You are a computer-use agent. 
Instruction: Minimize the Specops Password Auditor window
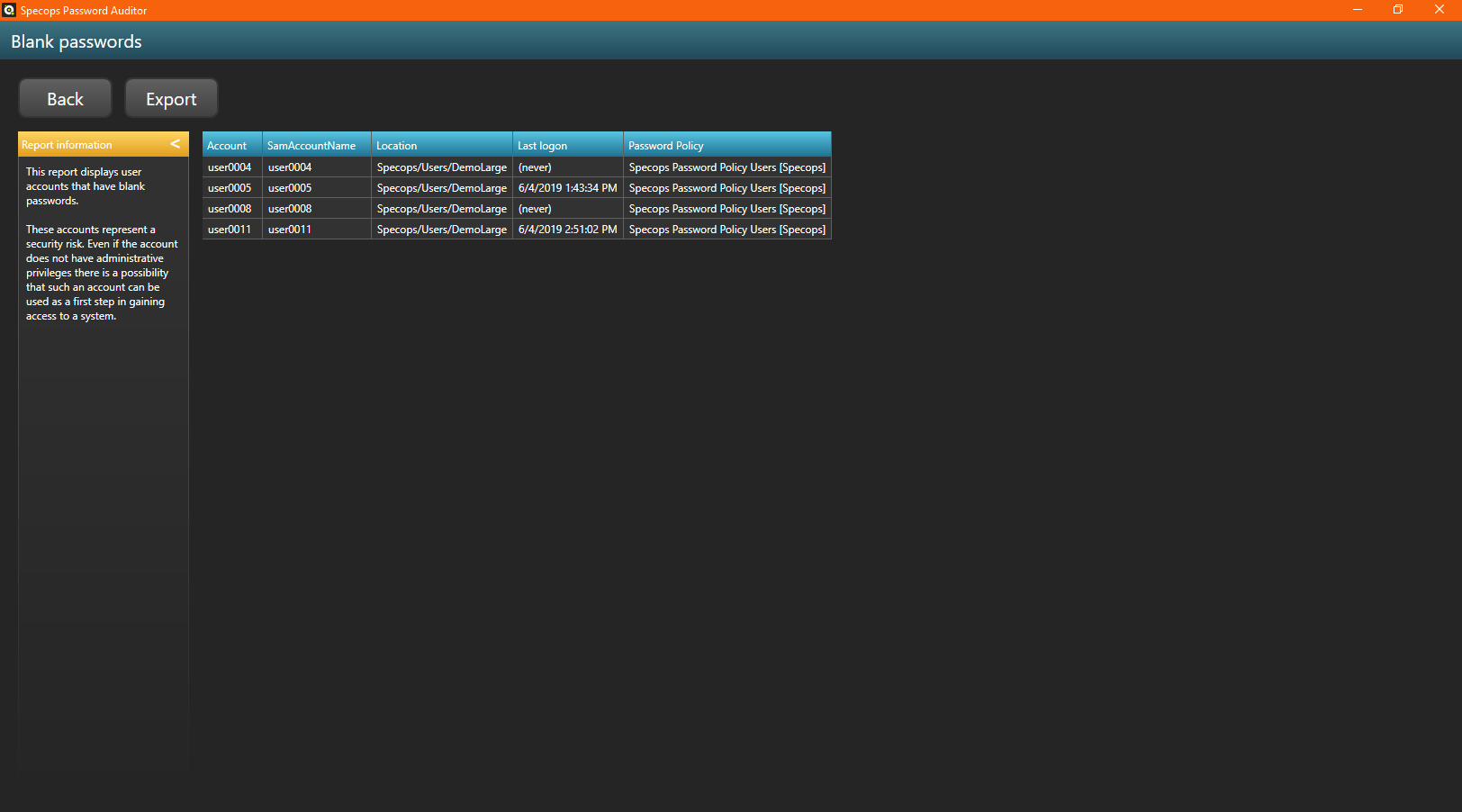(1357, 10)
